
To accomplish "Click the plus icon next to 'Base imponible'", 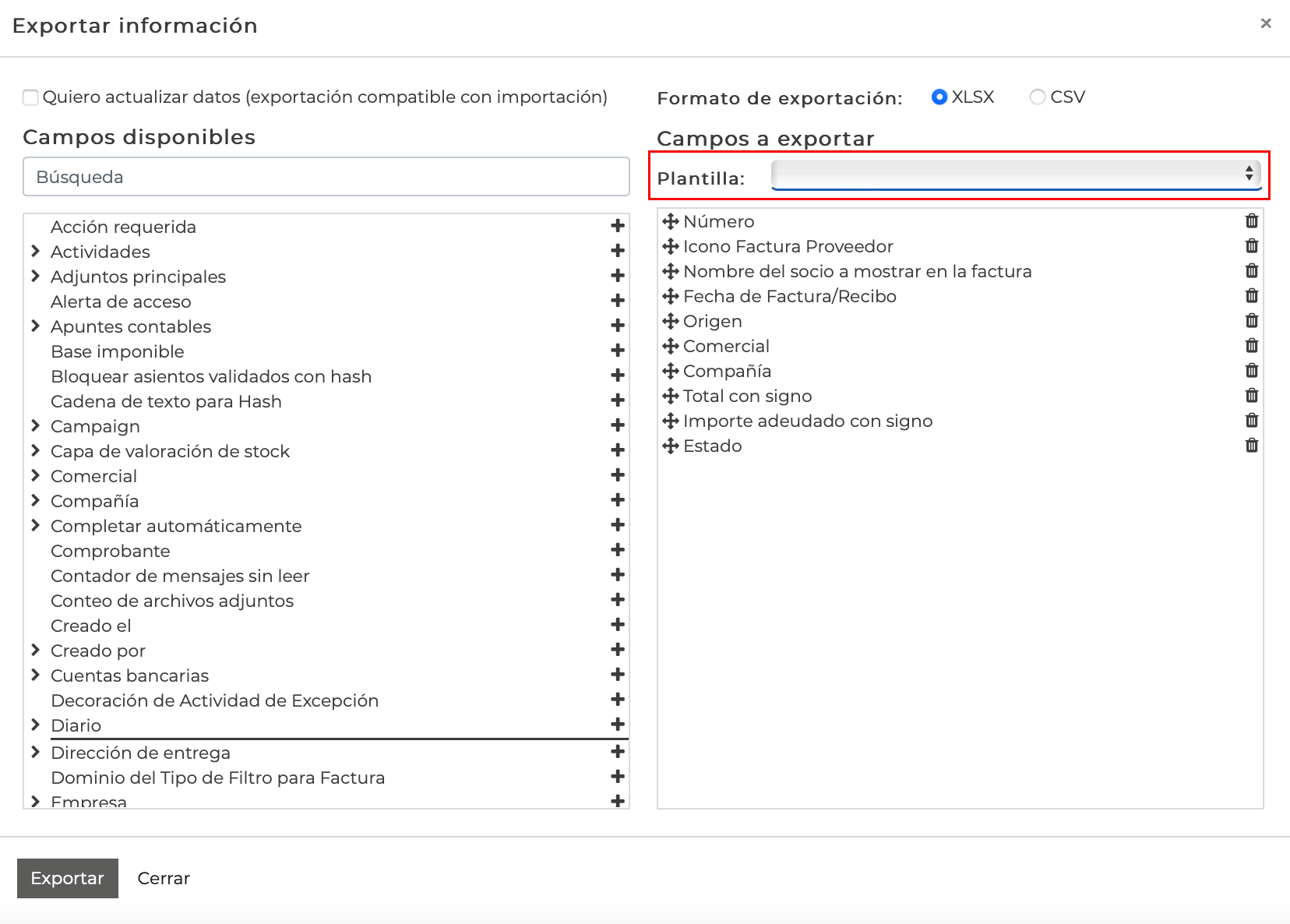I will [x=618, y=351].
